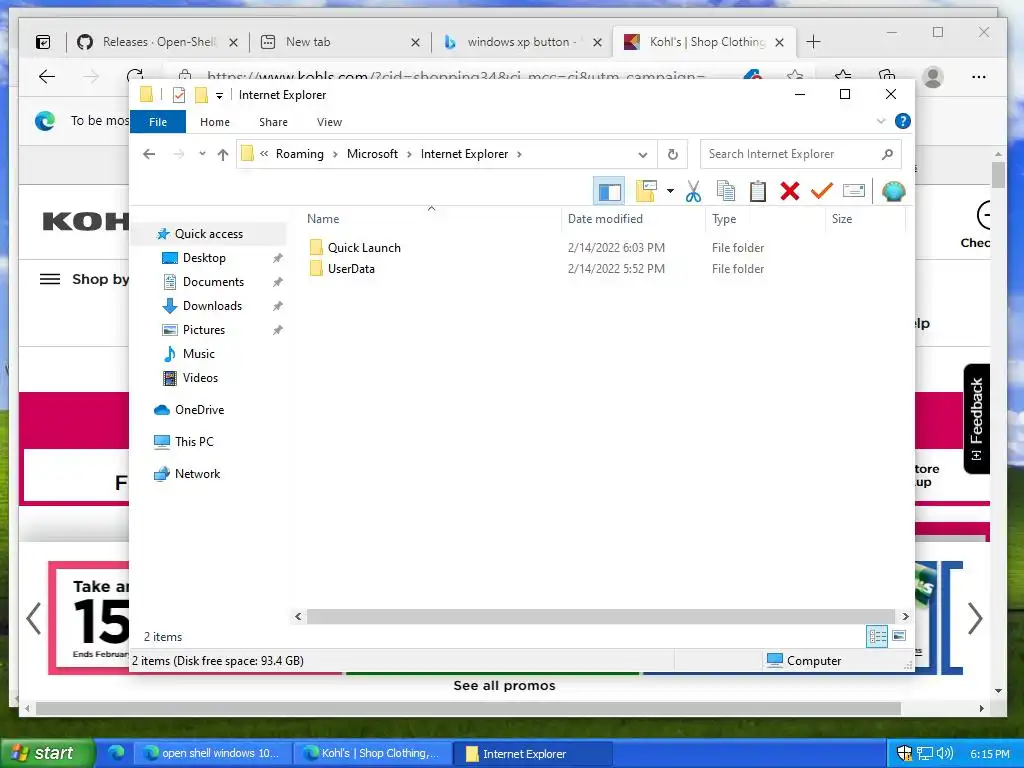Click Edge browser back arrow

(47, 76)
